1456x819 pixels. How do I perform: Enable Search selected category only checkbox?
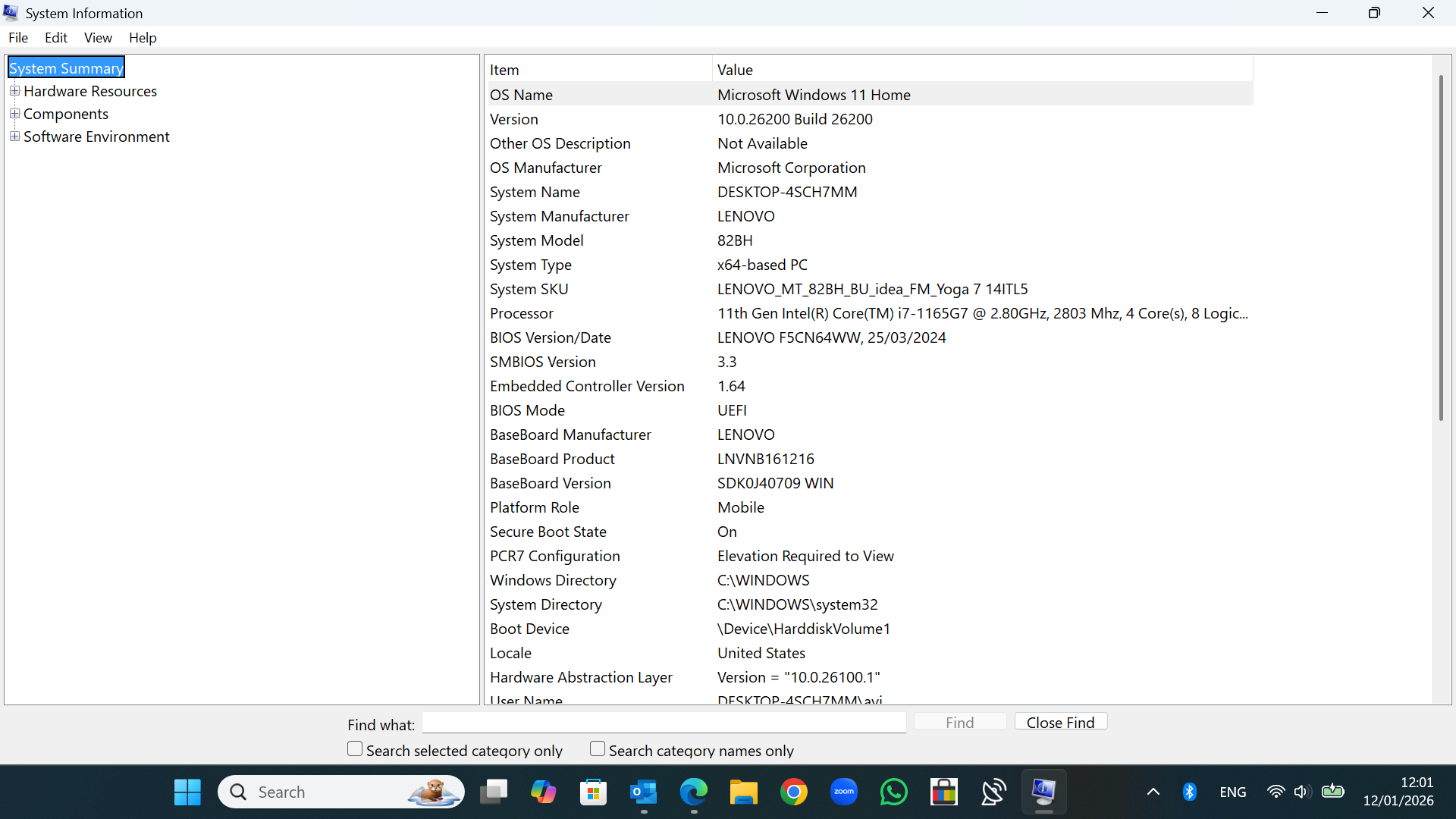pyautogui.click(x=355, y=748)
